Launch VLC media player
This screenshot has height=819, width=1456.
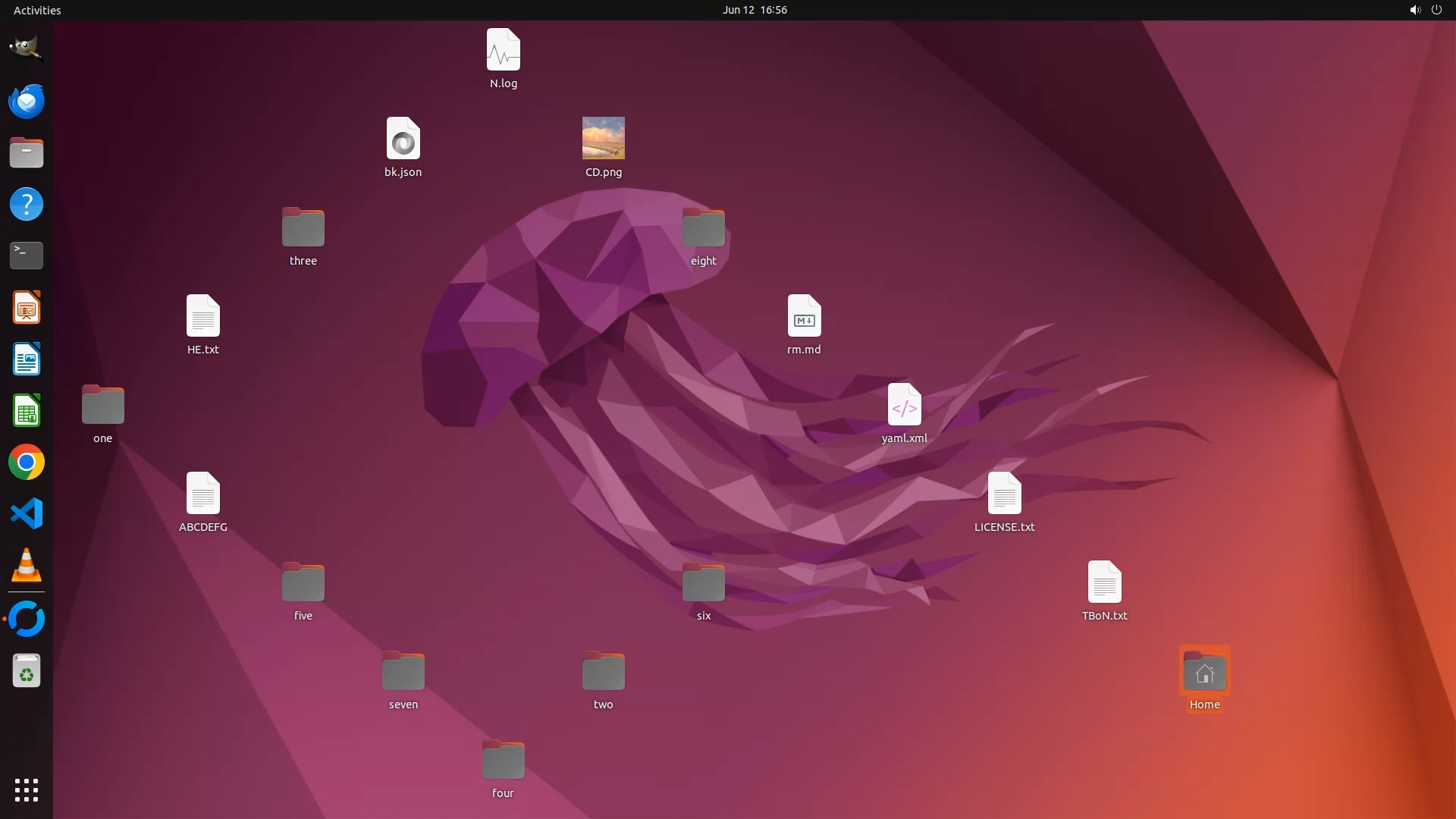point(26,566)
